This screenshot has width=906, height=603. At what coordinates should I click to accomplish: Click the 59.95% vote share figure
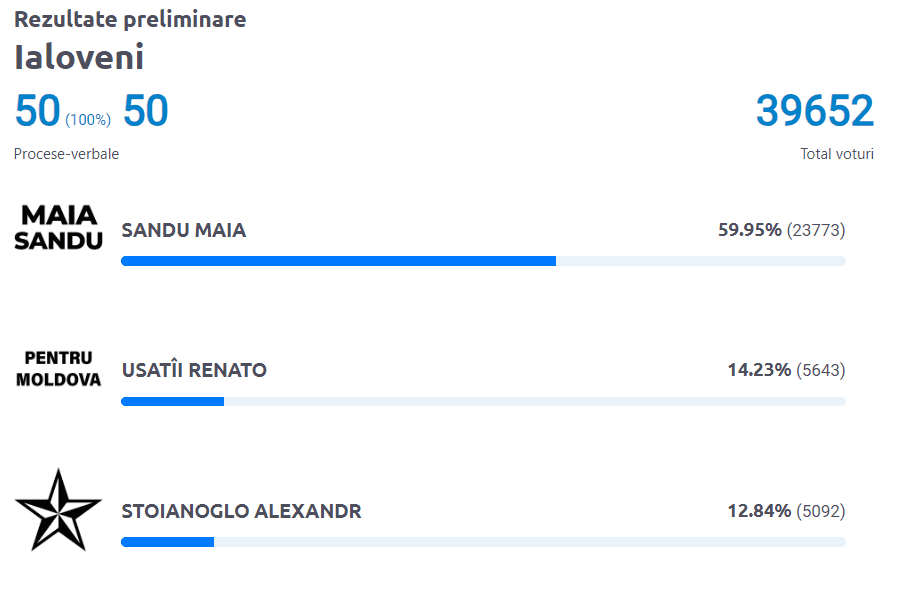click(x=749, y=231)
